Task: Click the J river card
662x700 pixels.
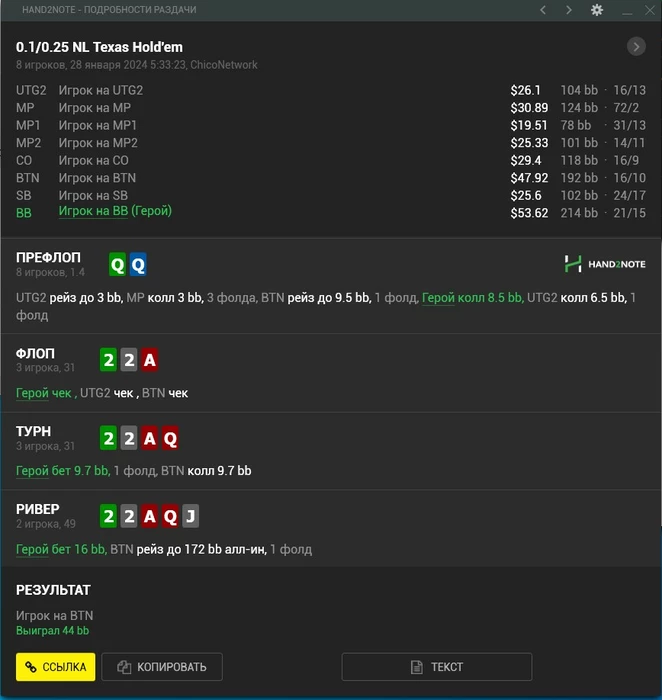Action: (x=191, y=516)
